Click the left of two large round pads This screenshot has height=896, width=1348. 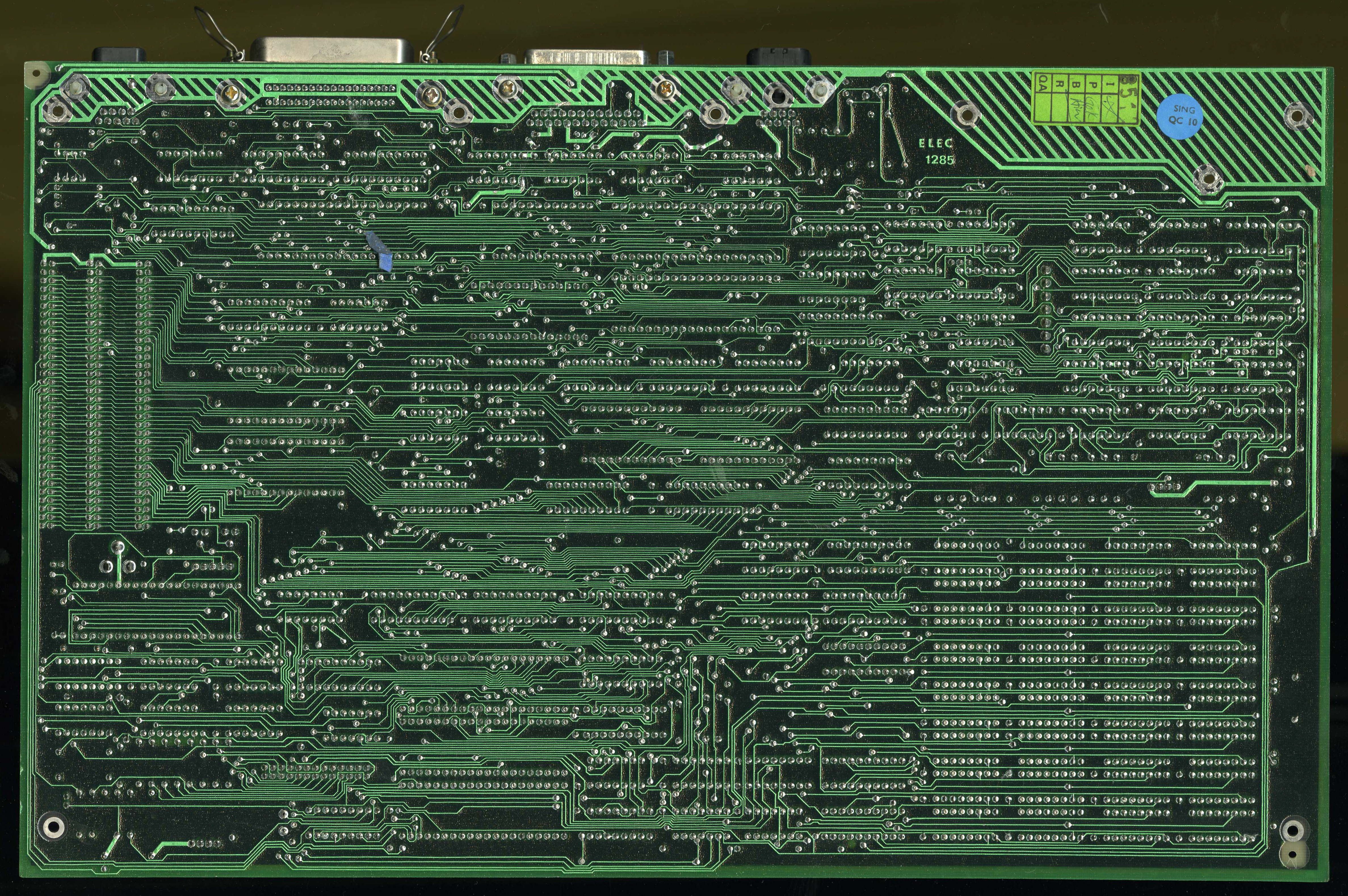[107, 566]
